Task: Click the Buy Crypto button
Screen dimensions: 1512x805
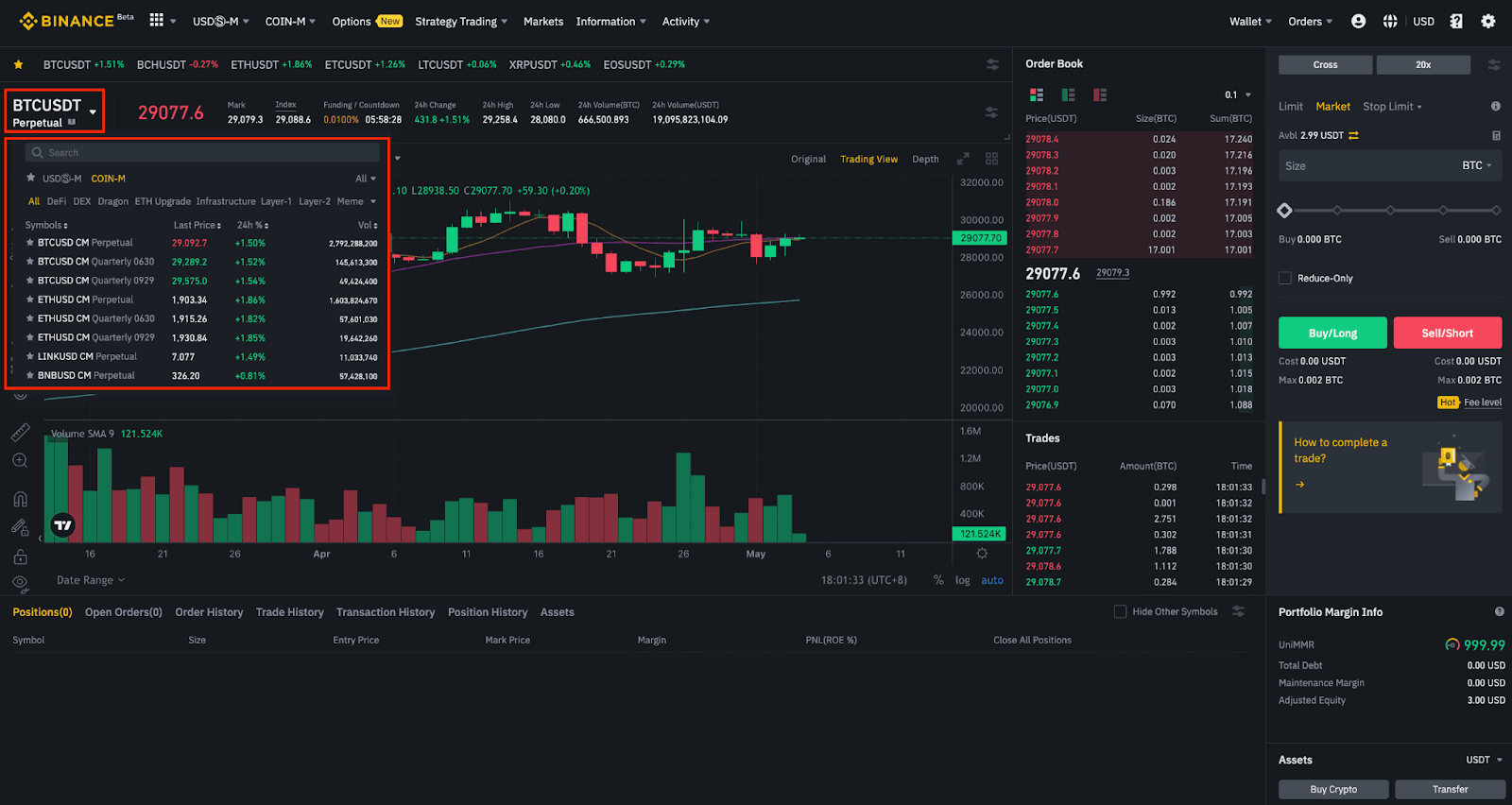Action: (x=1333, y=789)
